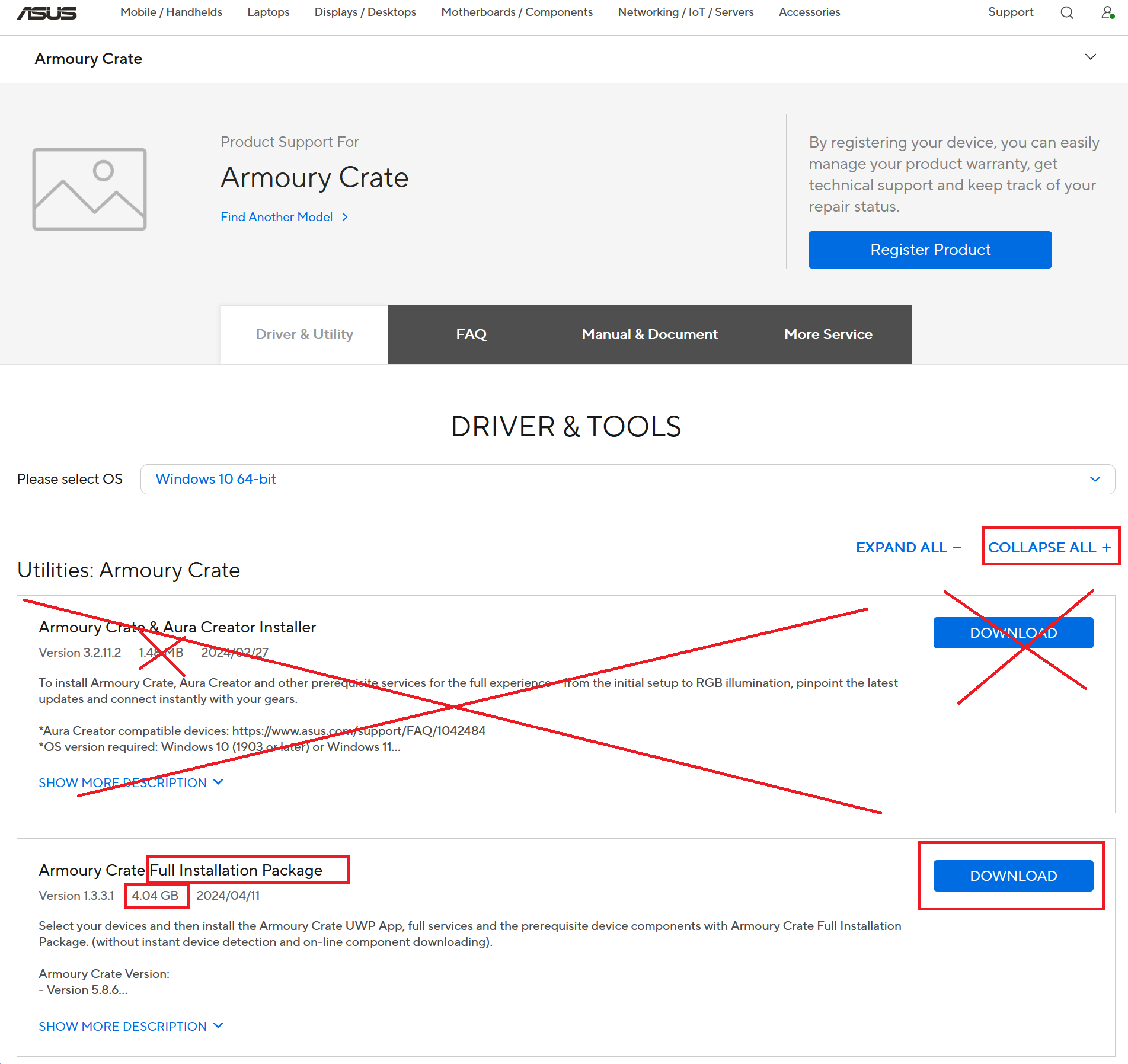This screenshot has width=1128, height=1064.
Task: Click the ASUS logo
Action: click(x=46, y=12)
